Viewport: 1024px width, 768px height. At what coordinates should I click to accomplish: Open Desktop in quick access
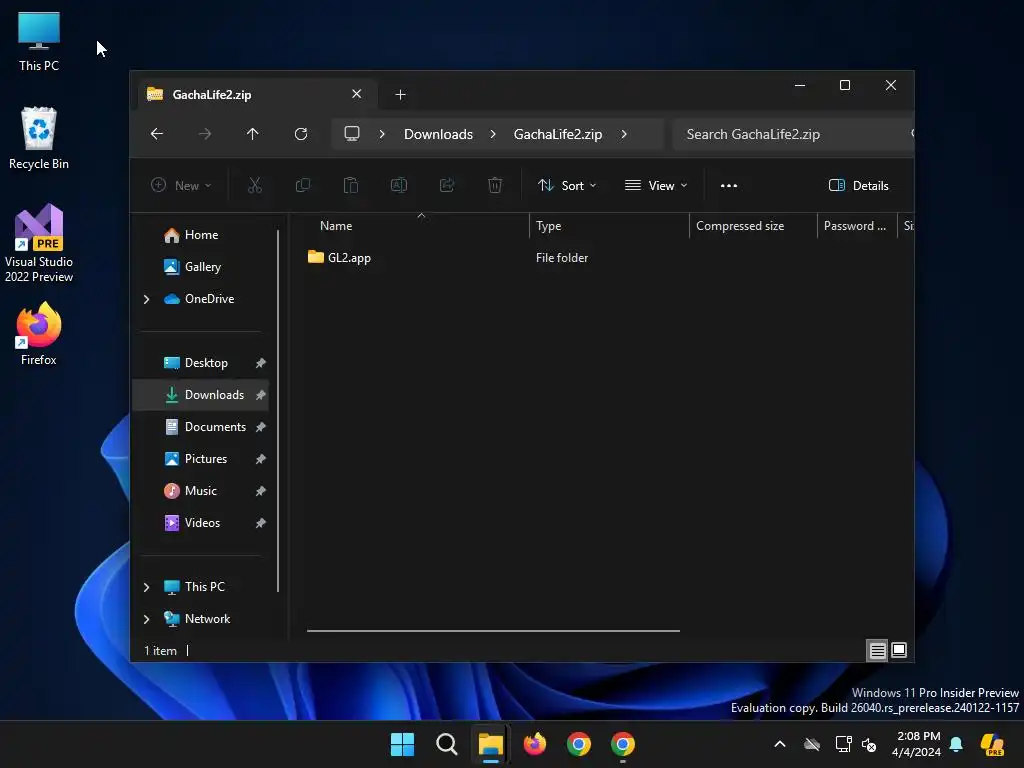[206, 363]
